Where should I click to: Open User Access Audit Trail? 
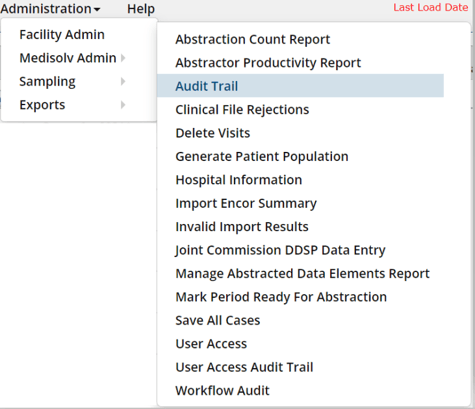[x=244, y=367]
